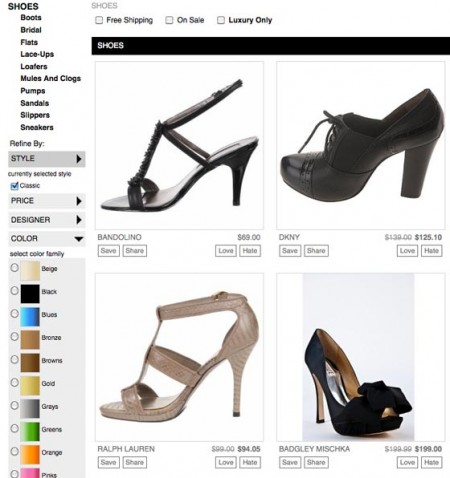Share the Ralph Lauren sandal

point(135,462)
